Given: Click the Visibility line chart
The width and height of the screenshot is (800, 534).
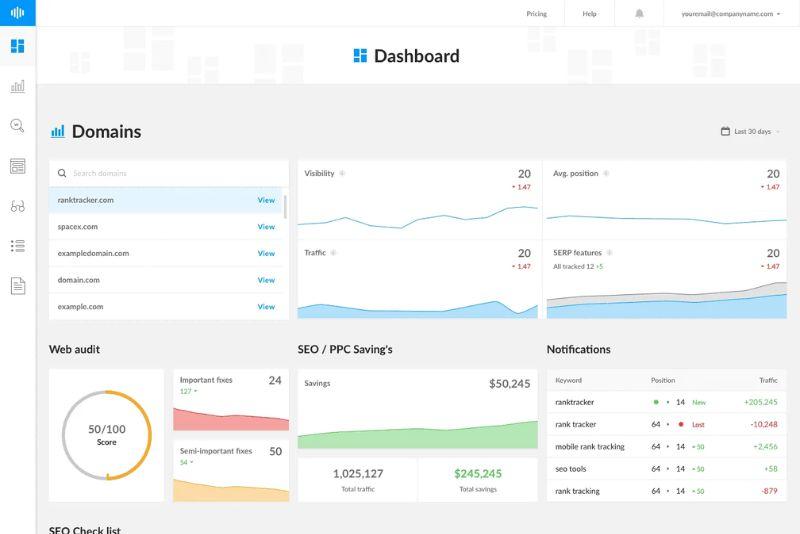Looking at the screenshot, I should (417, 218).
